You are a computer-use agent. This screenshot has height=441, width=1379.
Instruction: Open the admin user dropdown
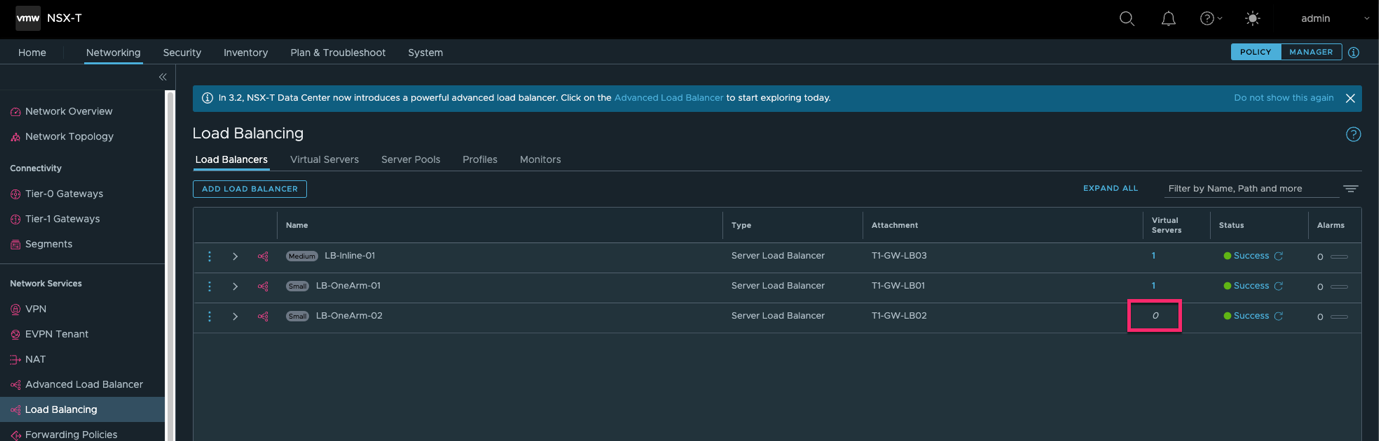(x=1335, y=18)
